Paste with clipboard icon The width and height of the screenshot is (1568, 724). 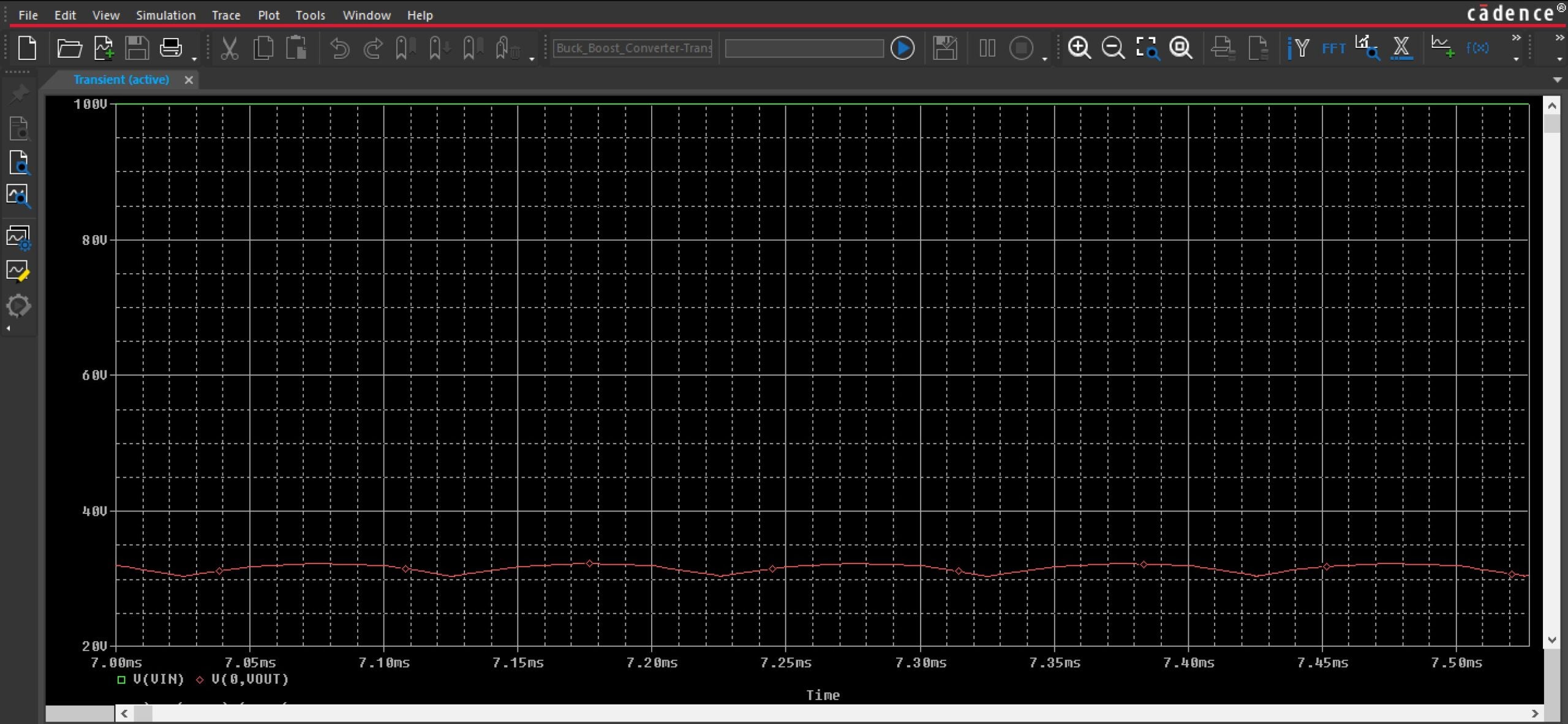(x=296, y=48)
